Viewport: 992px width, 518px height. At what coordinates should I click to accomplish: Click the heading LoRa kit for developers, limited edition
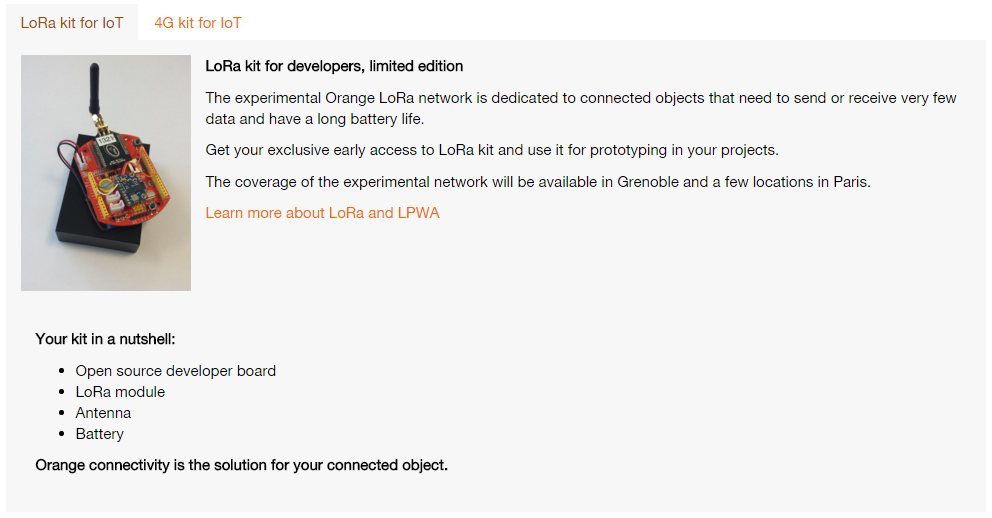click(x=334, y=66)
